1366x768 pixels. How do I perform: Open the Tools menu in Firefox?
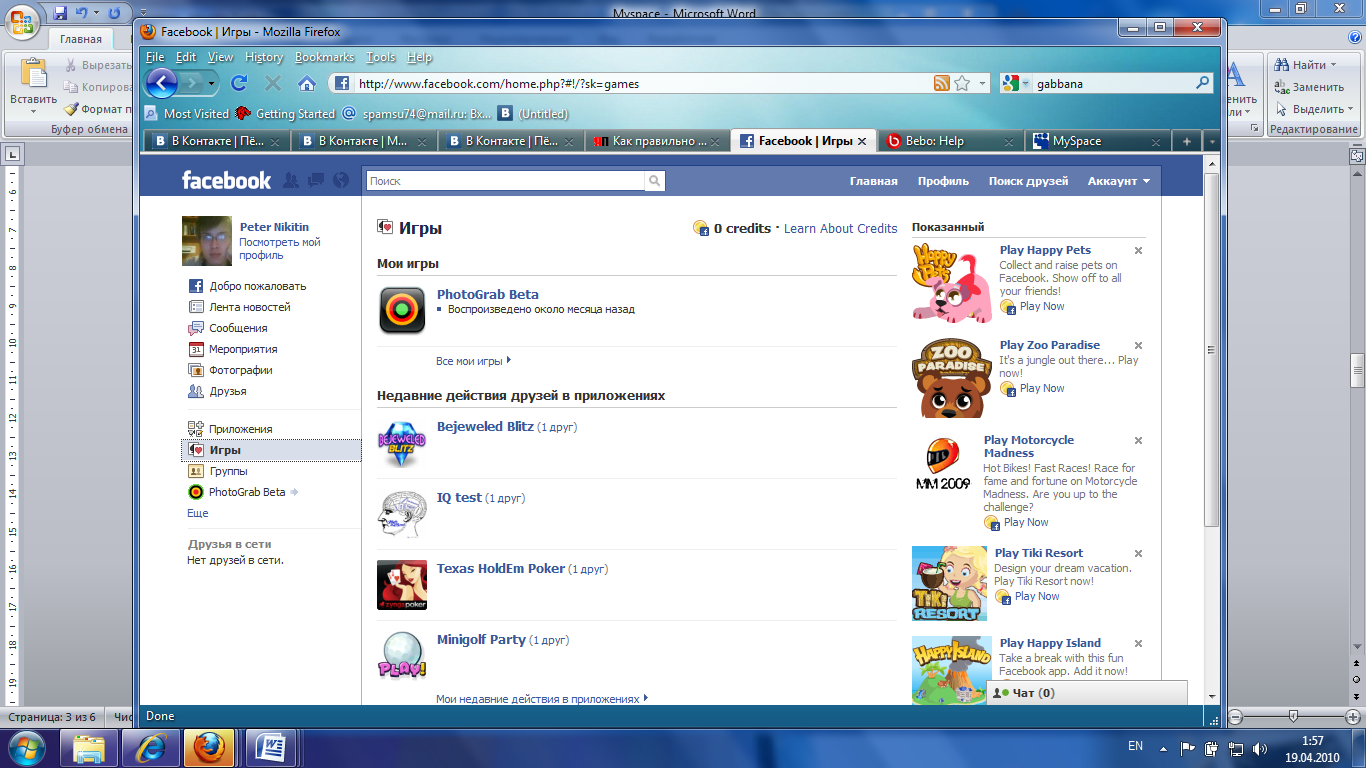381,57
